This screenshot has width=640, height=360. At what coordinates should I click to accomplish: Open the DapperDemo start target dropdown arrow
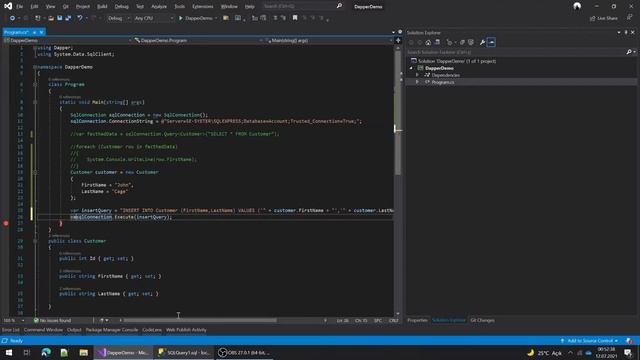tap(216, 18)
